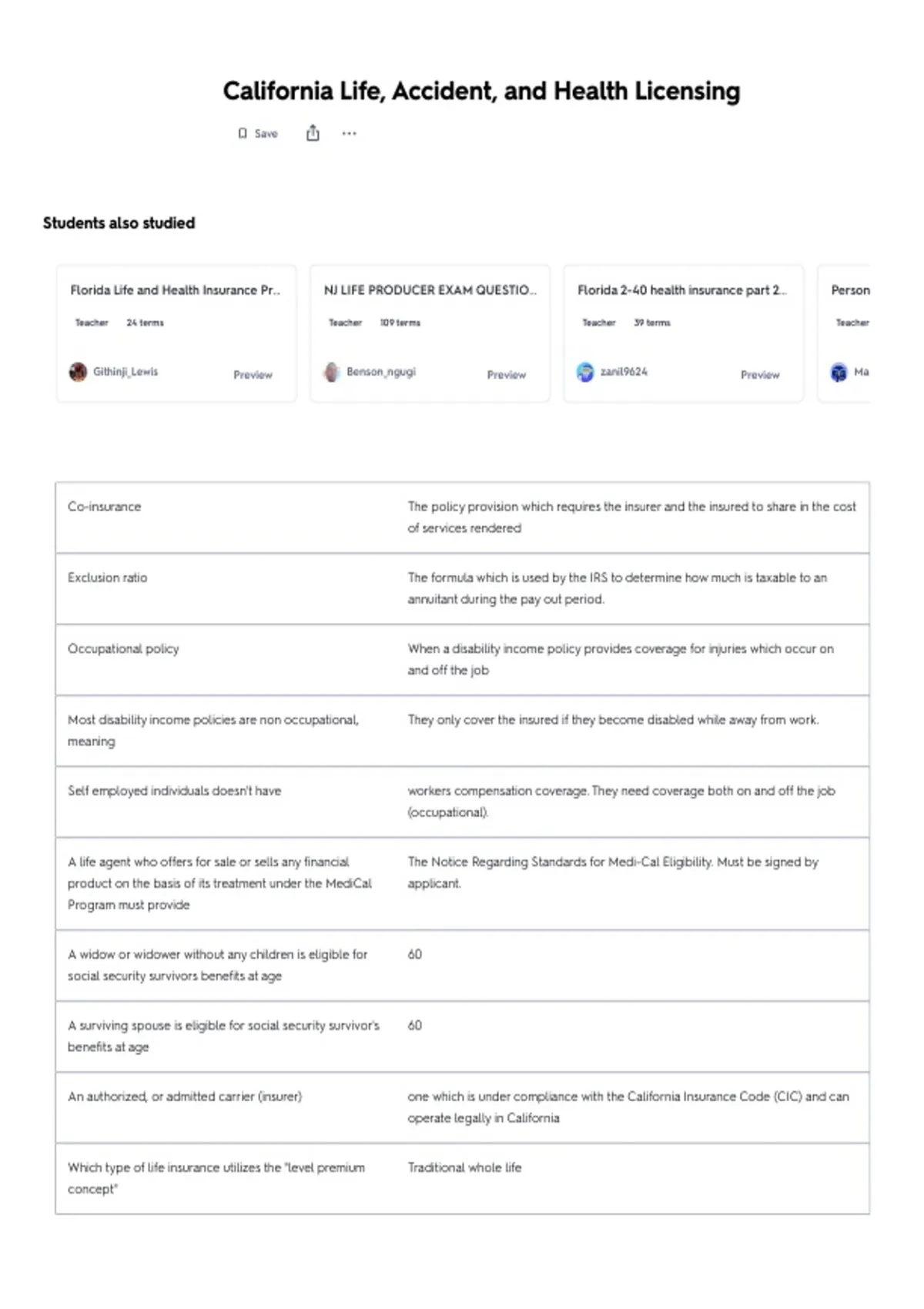The width and height of the screenshot is (924, 1309).
Task: Select the Occupational policy term row
Action: coord(462,660)
